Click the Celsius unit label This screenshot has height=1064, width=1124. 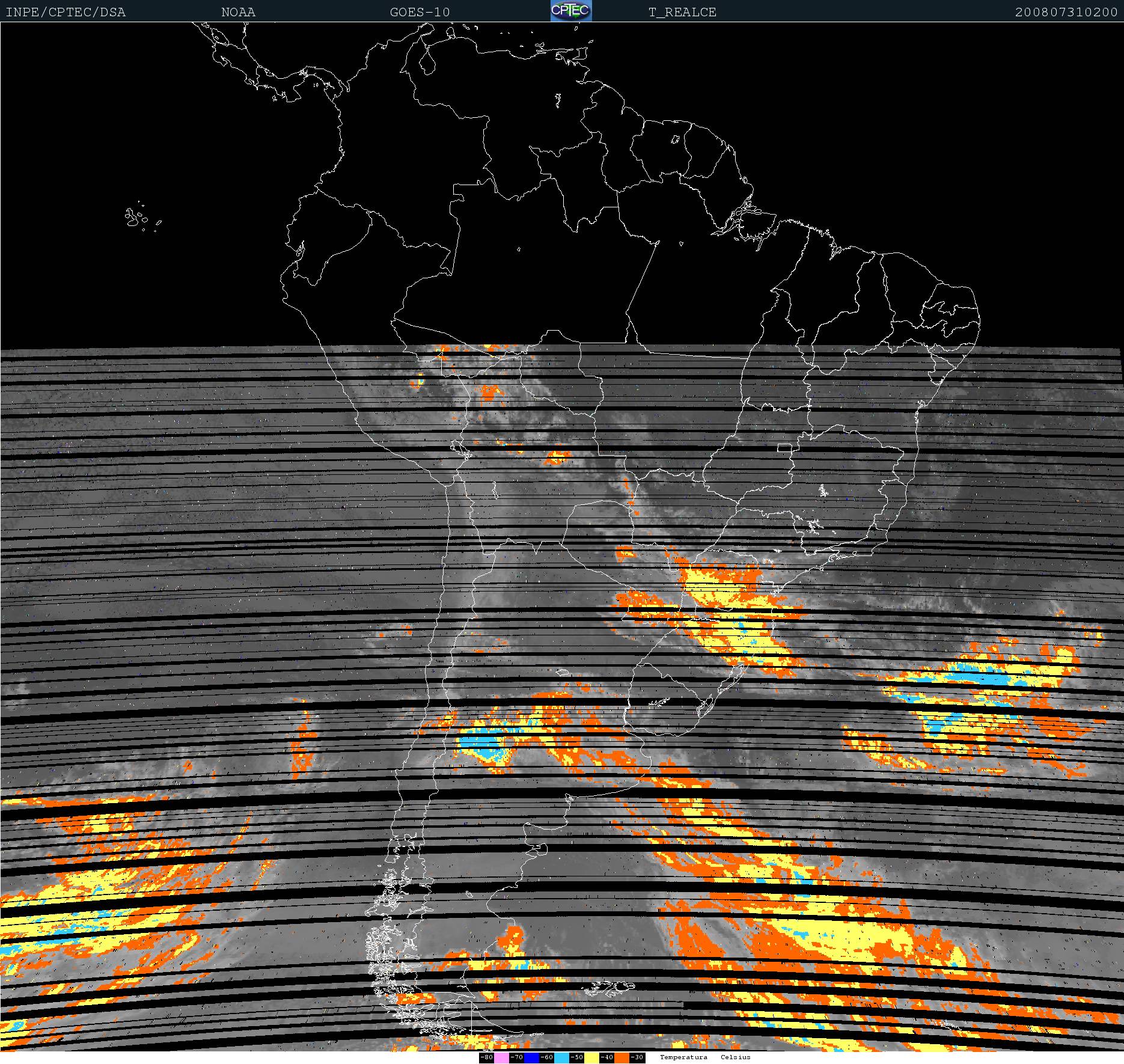(x=736, y=1057)
